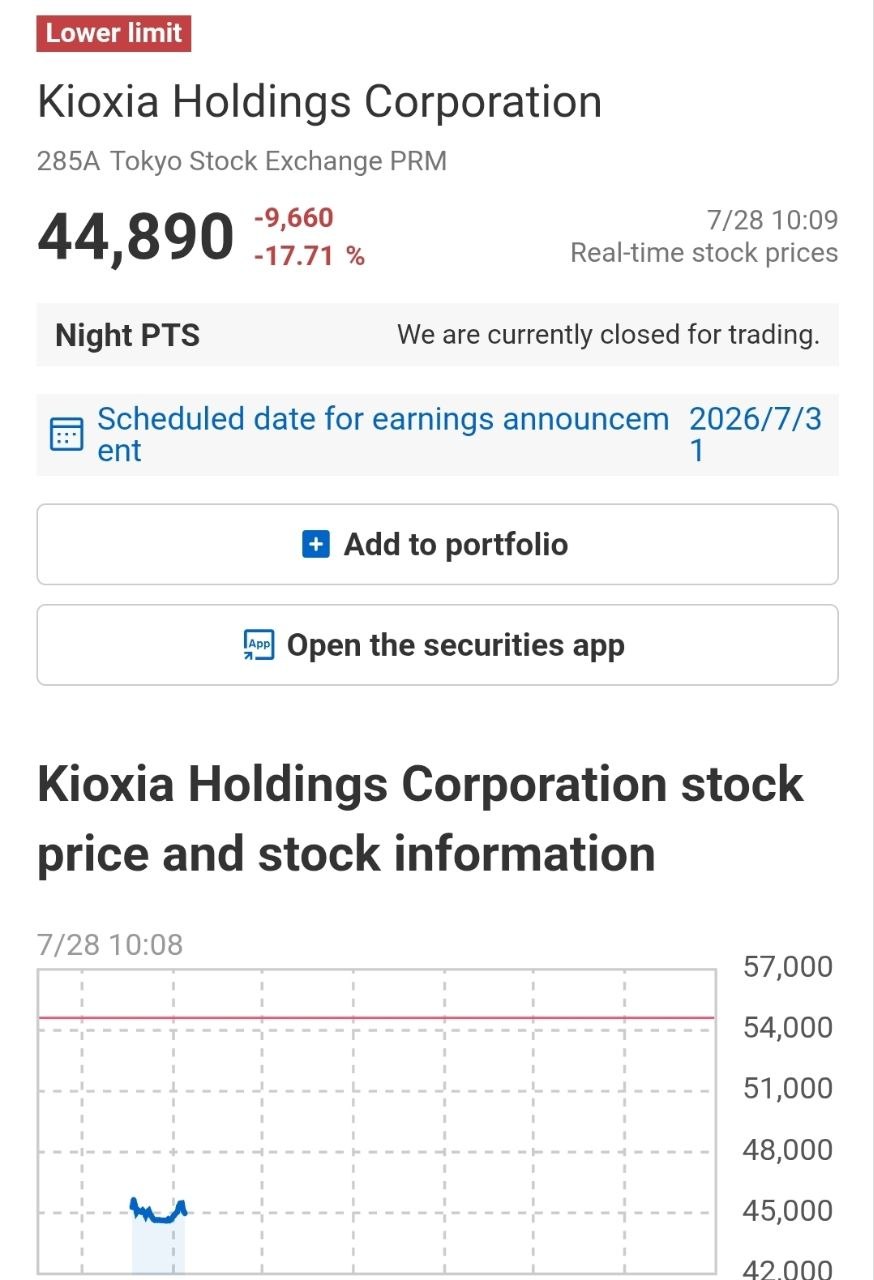Click the App icon on the securities app button
This screenshot has width=874, height=1280.
[x=259, y=645]
